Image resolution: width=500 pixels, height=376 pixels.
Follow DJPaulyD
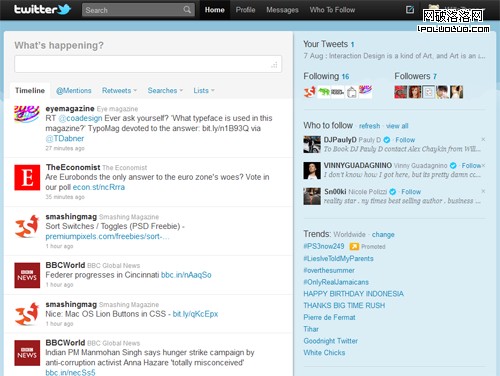pyautogui.click(x=405, y=140)
